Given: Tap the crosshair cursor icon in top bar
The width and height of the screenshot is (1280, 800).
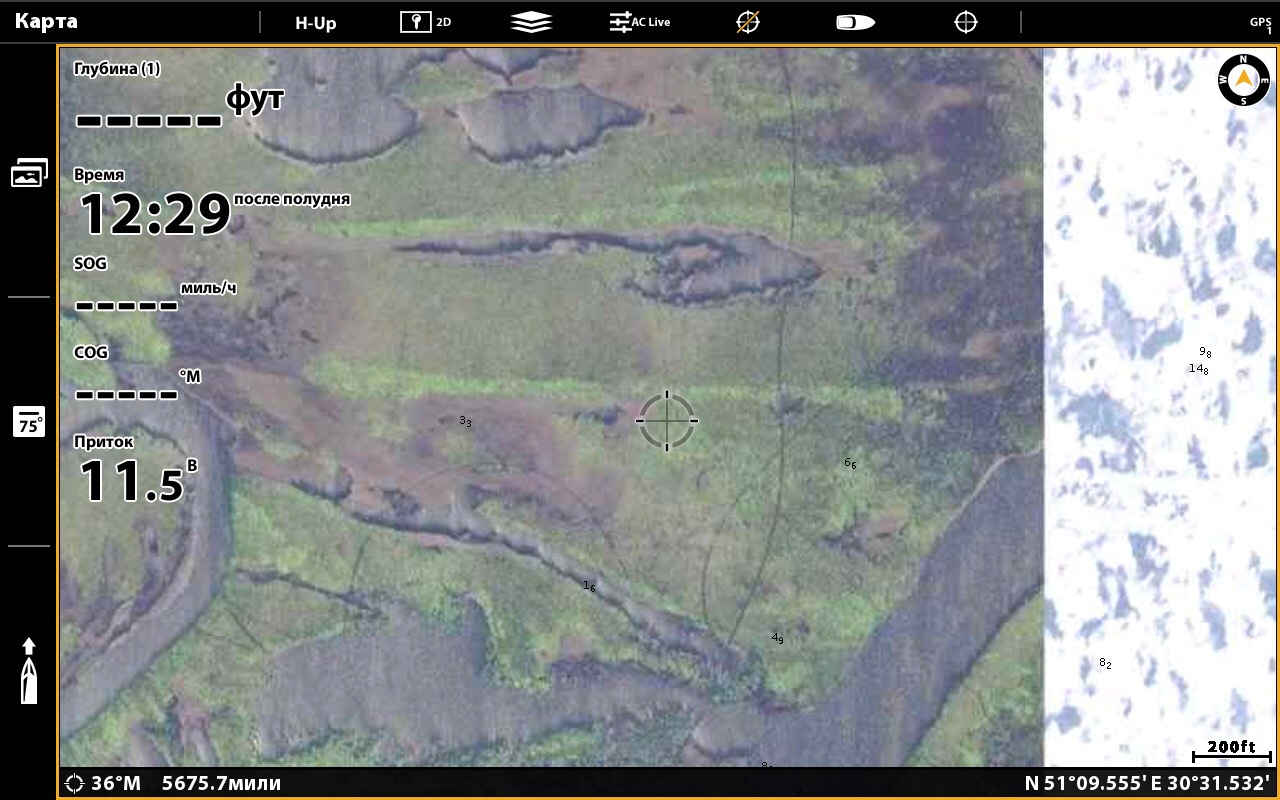Looking at the screenshot, I should point(965,22).
